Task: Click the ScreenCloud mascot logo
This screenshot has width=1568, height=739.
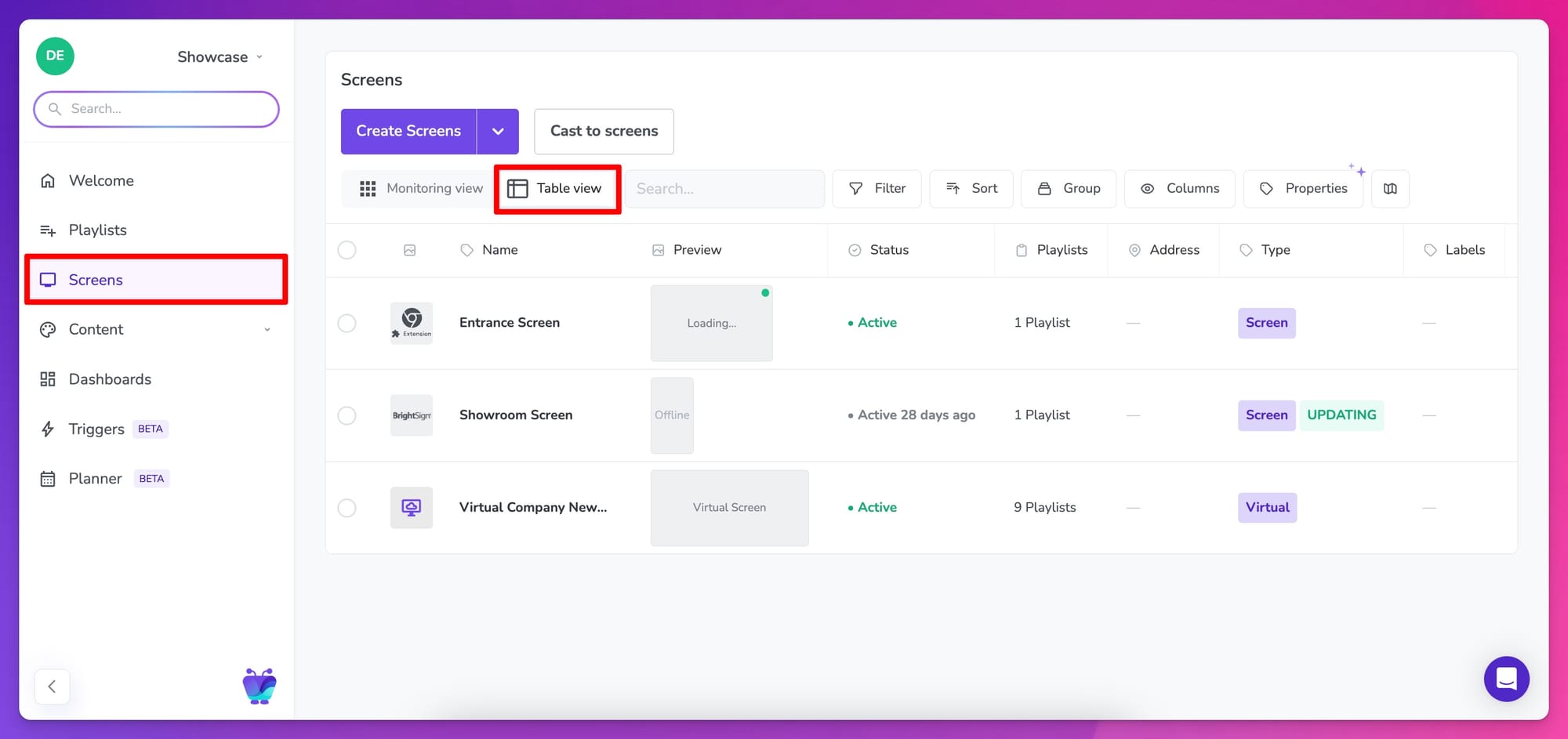Action: [x=260, y=686]
